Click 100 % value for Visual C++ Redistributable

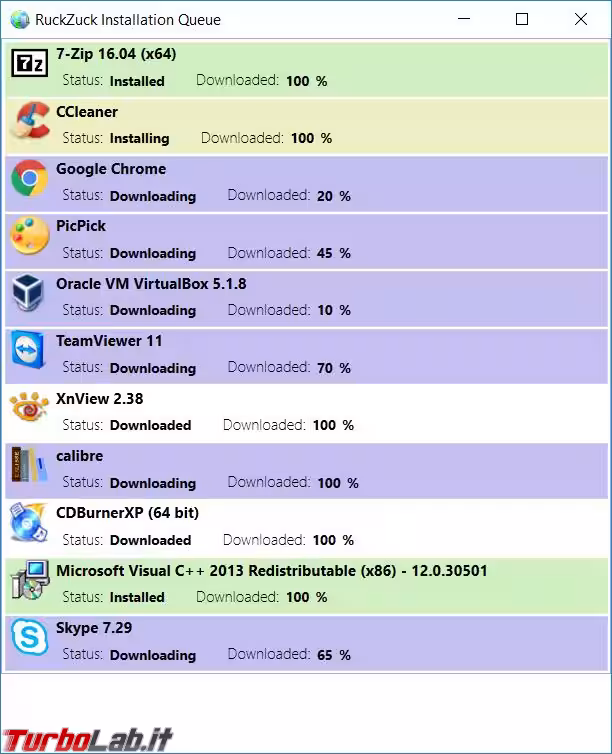pyautogui.click(x=307, y=597)
